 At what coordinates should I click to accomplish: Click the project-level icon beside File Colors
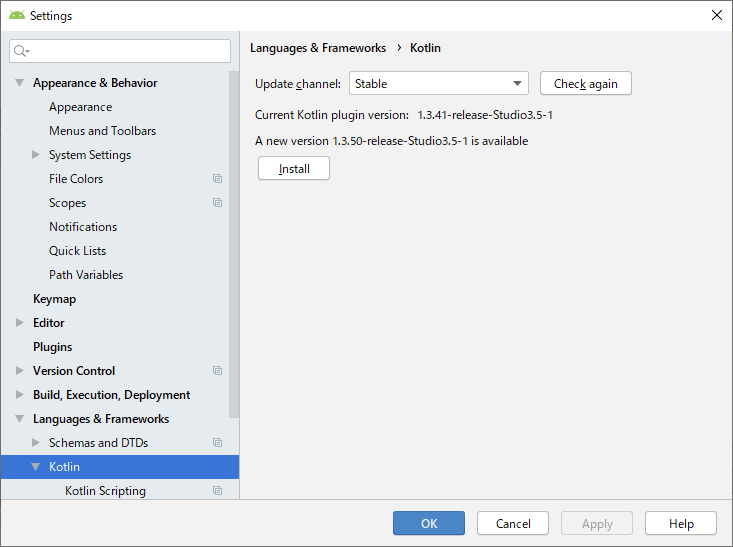click(x=217, y=179)
